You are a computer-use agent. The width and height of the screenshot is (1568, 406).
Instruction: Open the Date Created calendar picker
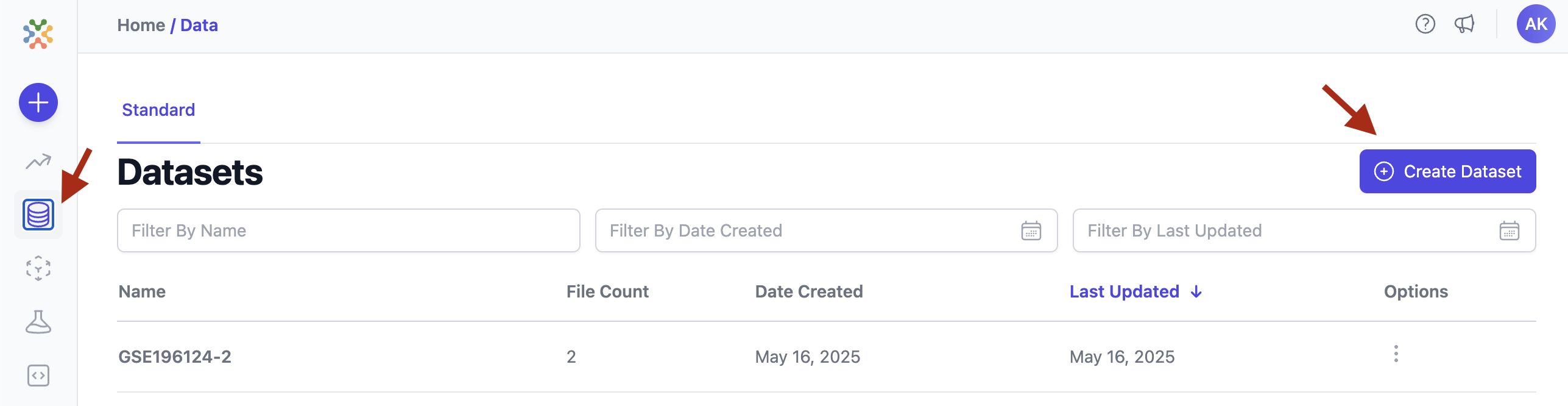pos(1031,231)
